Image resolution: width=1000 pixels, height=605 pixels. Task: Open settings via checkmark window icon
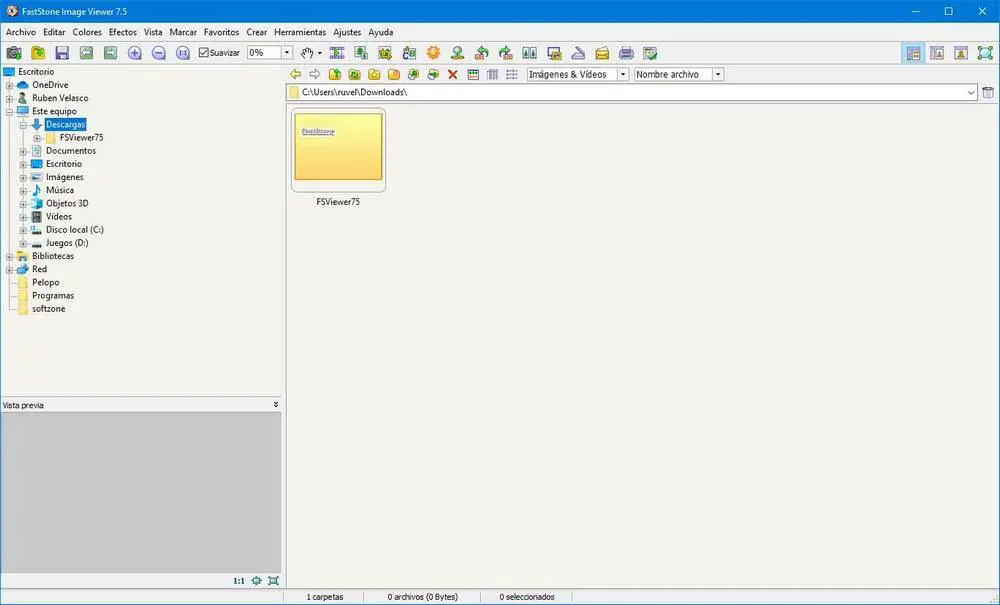(x=650, y=53)
